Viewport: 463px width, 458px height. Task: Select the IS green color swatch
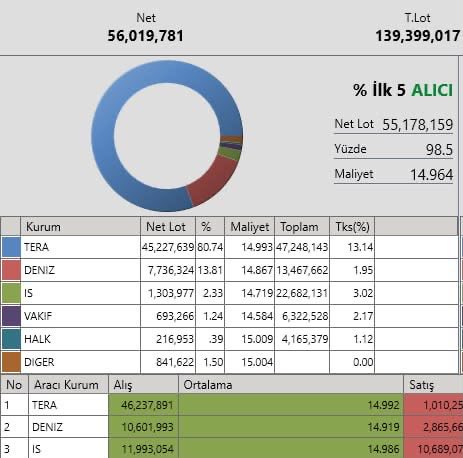tap(11, 293)
